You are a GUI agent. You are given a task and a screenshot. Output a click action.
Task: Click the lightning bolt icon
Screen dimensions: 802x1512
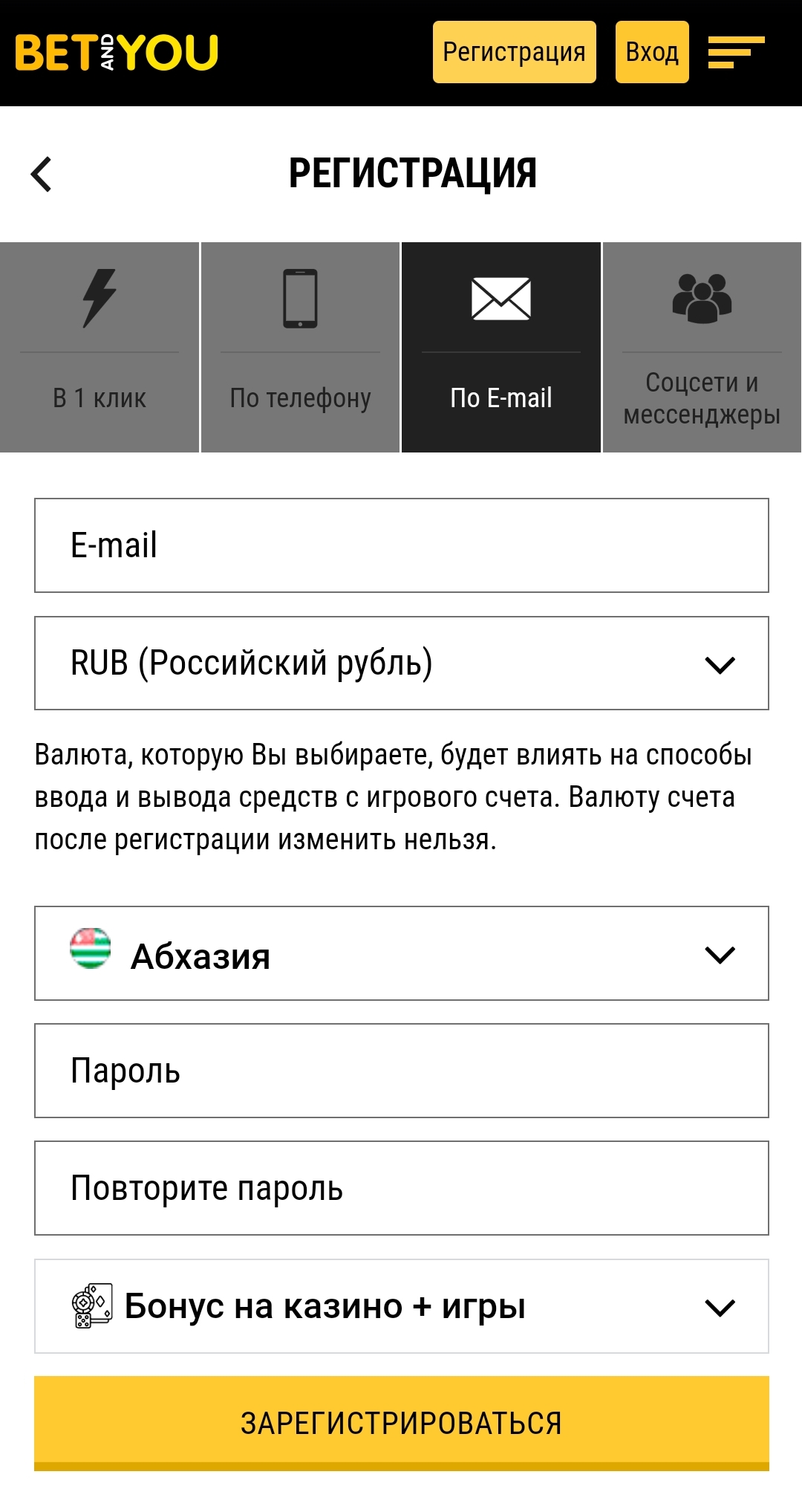click(100, 298)
